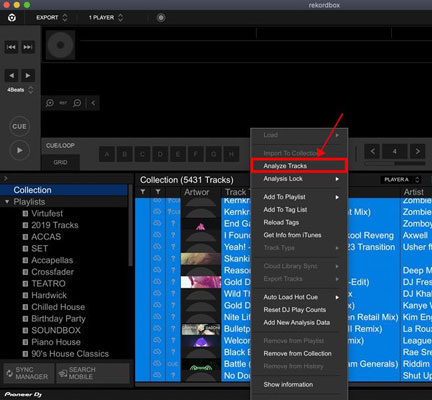
Task: Sort by the Artist column header
Action: (x=416, y=192)
